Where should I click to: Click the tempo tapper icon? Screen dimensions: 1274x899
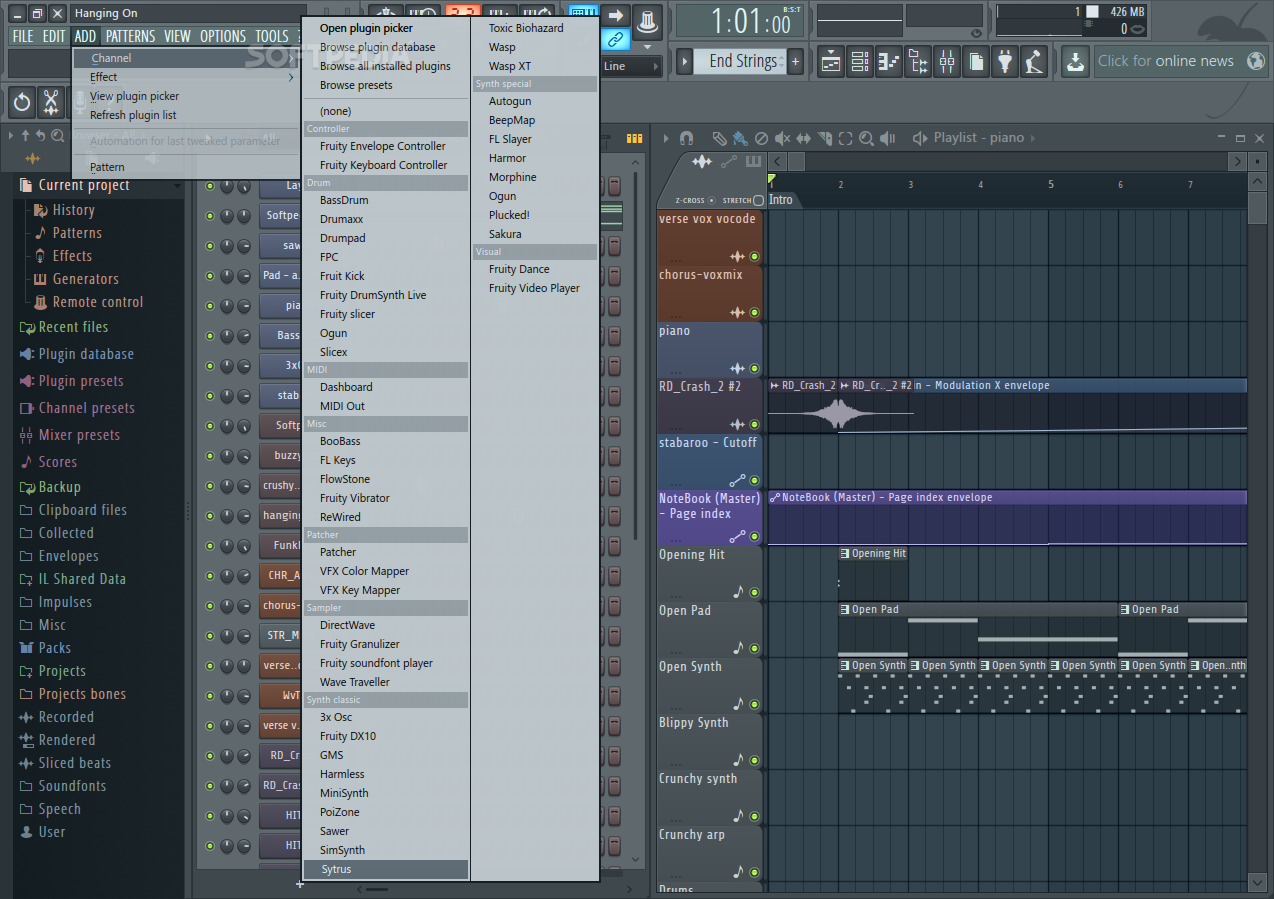[1034, 62]
